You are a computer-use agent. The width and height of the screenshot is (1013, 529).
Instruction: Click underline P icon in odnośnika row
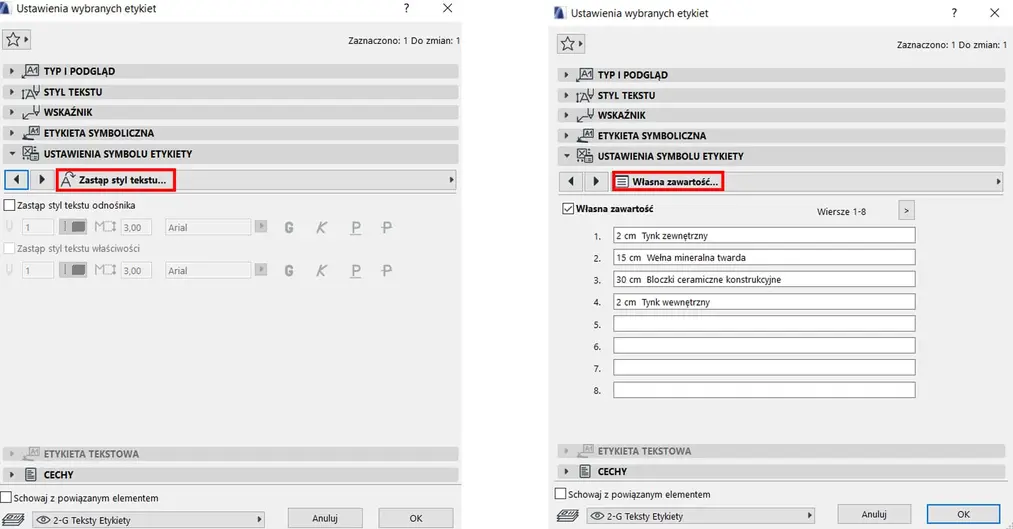(x=355, y=227)
